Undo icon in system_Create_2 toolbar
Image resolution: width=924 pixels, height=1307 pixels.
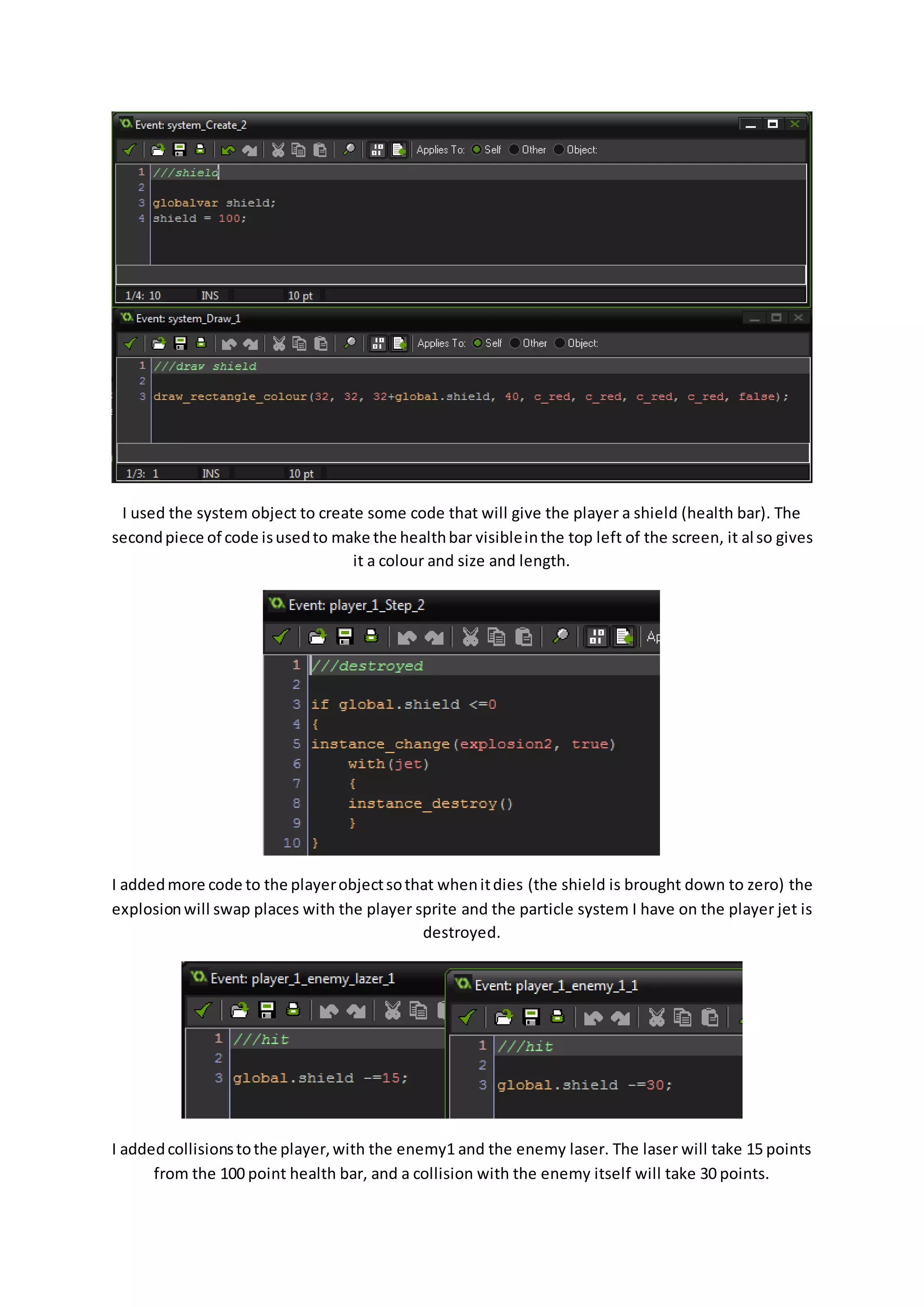tap(228, 150)
